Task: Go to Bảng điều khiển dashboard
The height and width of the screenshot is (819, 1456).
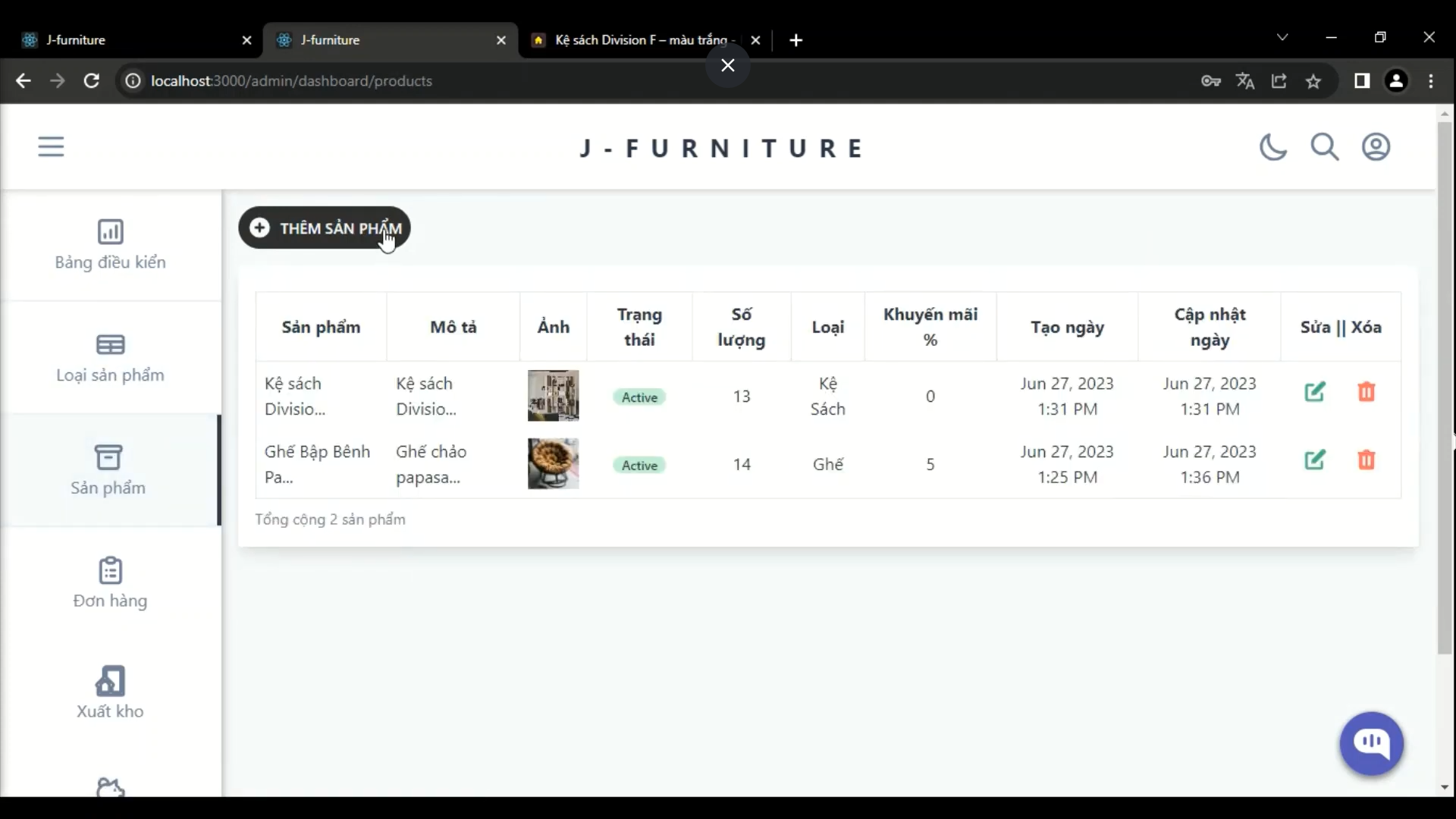Action: (110, 245)
